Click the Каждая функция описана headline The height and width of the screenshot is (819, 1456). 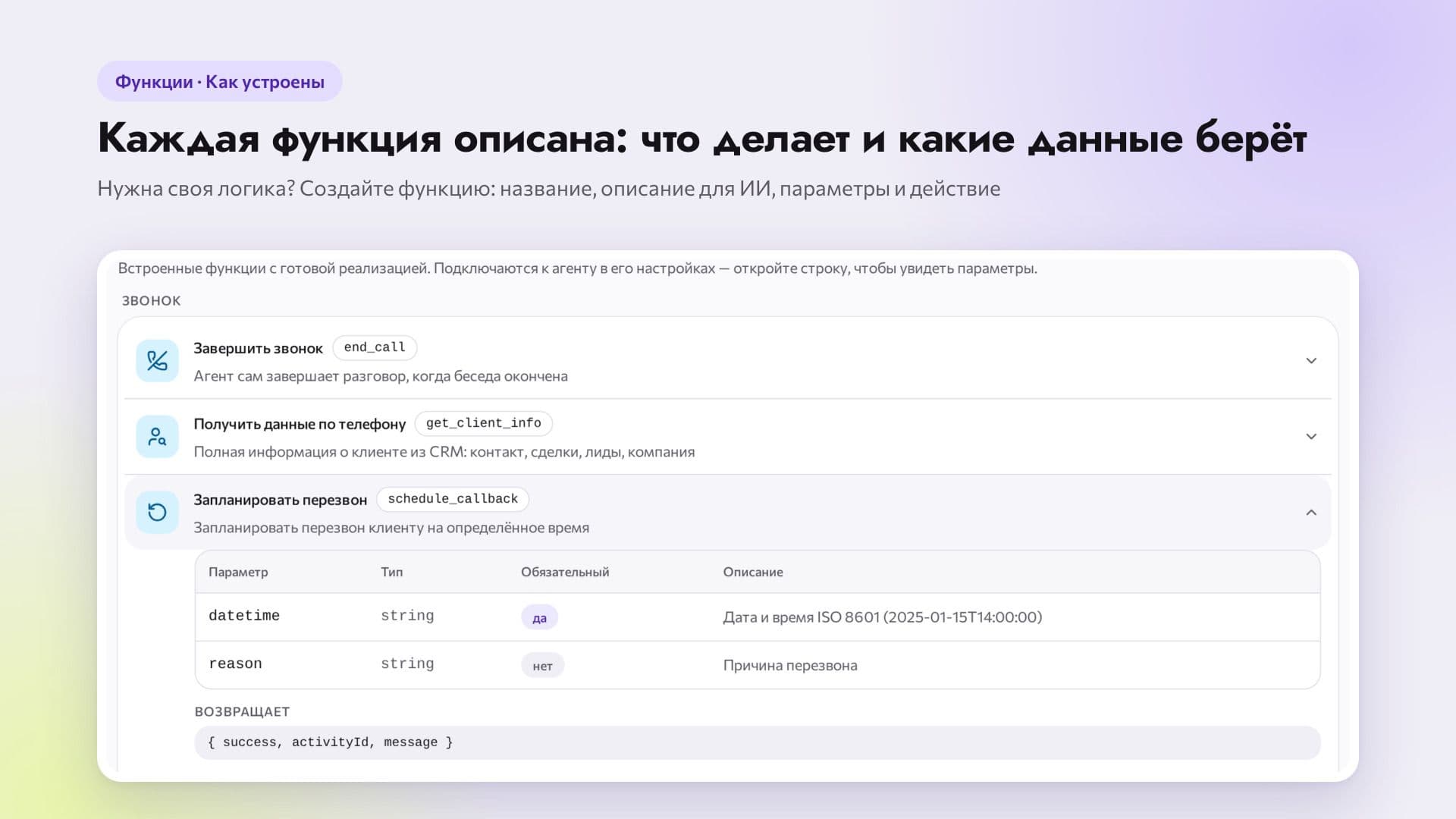(702, 139)
